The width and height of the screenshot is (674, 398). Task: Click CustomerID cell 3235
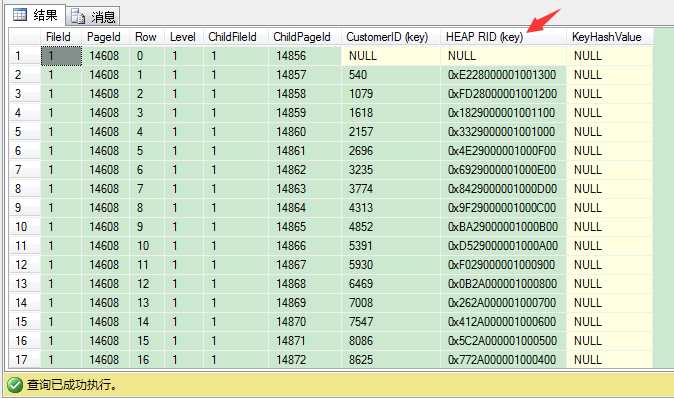pos(391,170)
